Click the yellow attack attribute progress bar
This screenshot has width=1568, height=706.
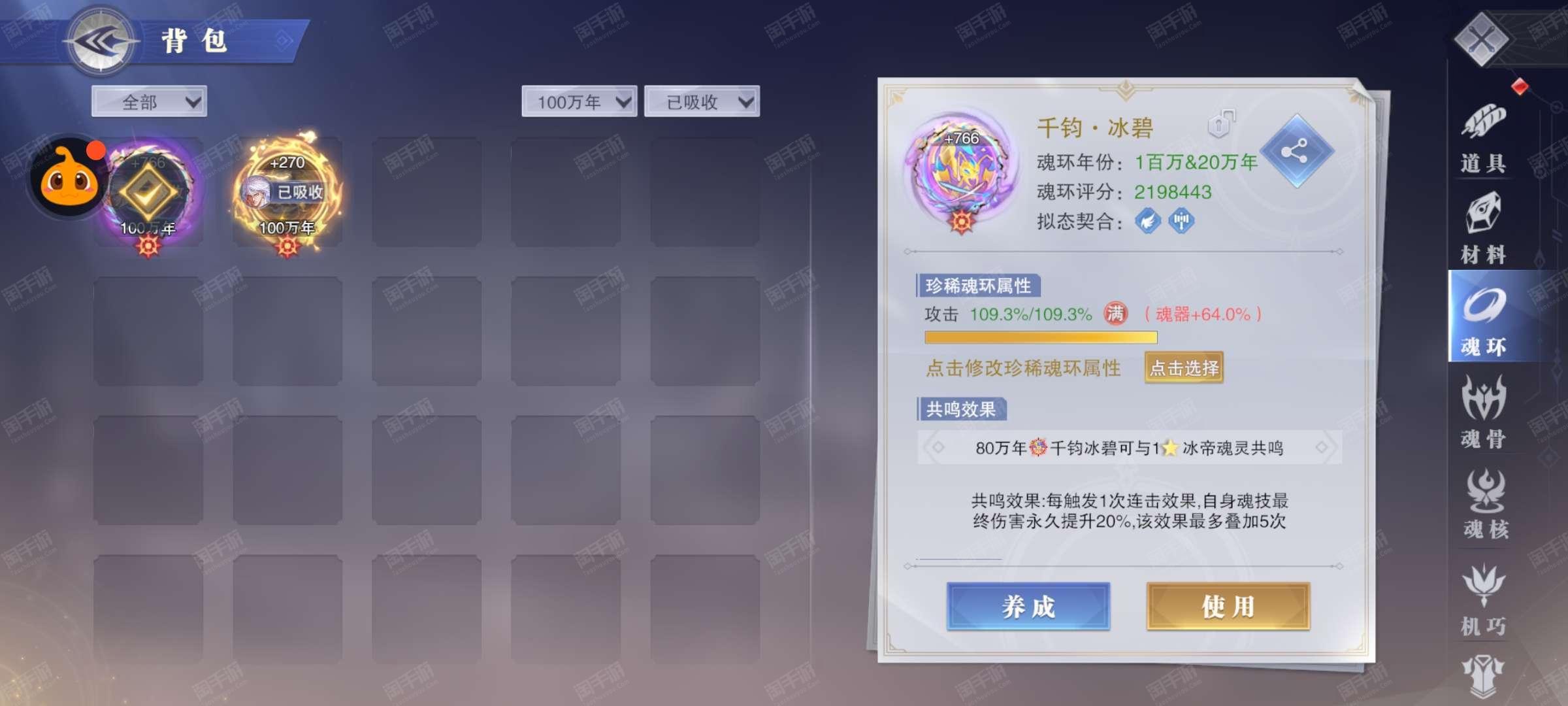pos(1041,337)
